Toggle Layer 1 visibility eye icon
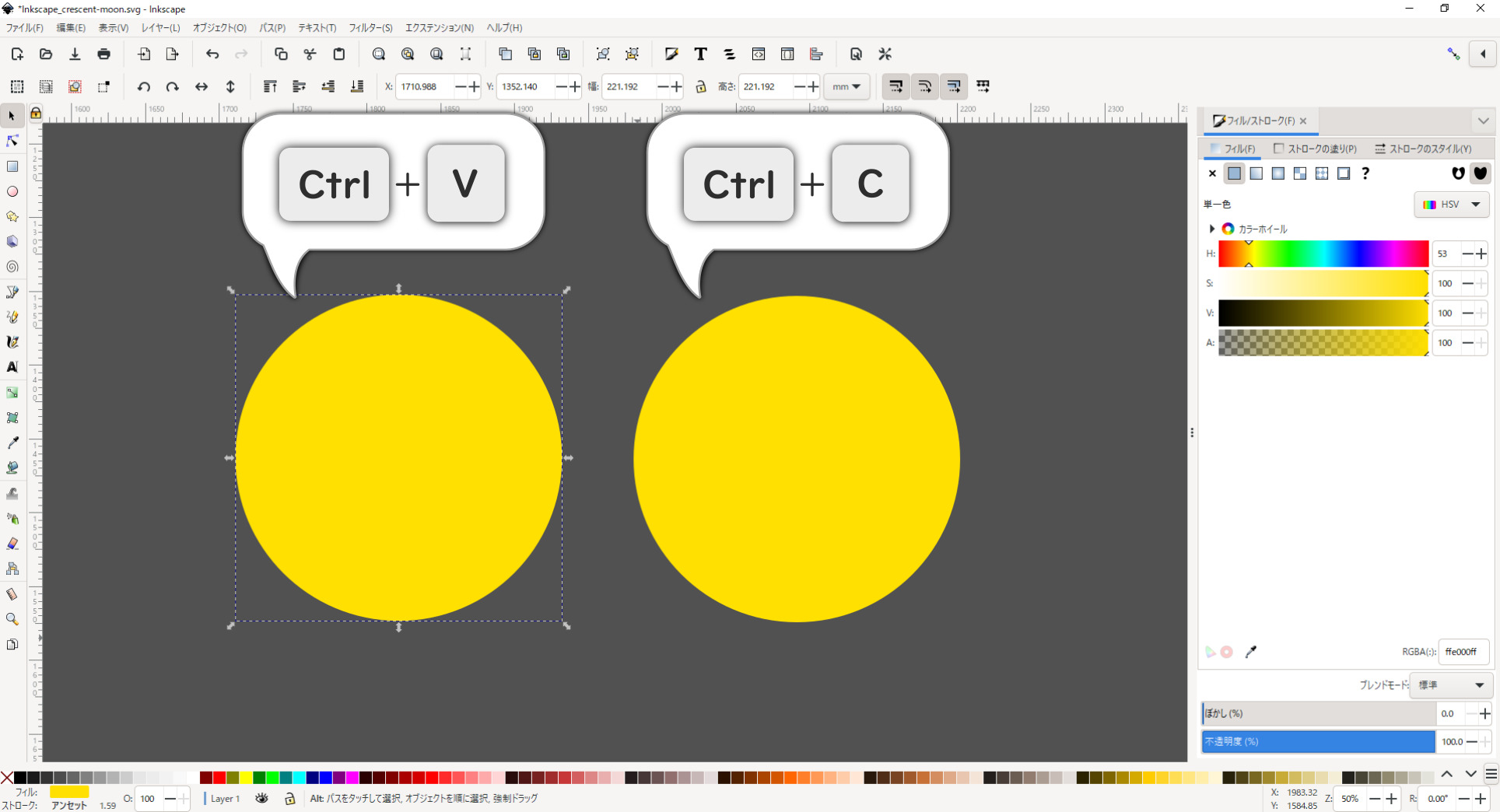1500x812 pixels. [x=262, y=798]
